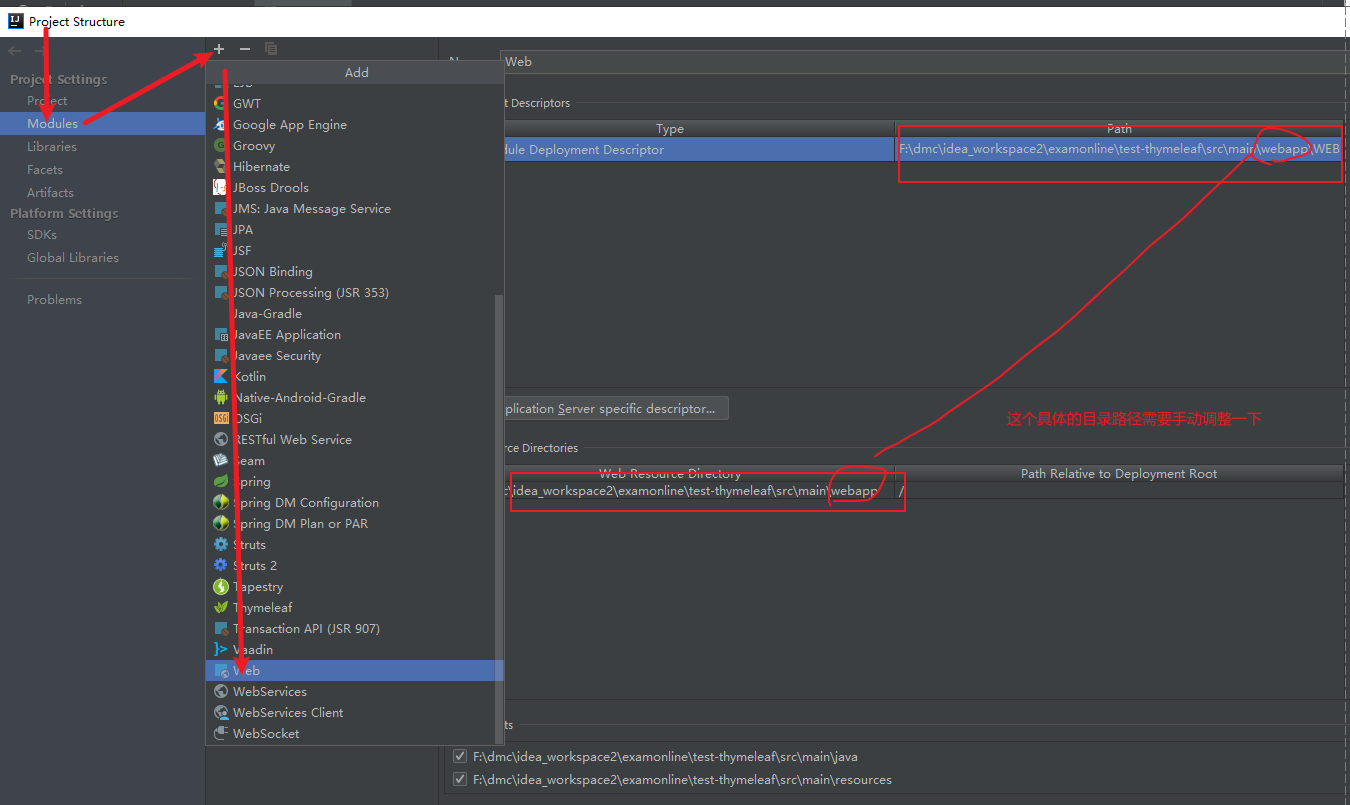
Task: Open Project in Project Settings
Action: pos(47,101)
